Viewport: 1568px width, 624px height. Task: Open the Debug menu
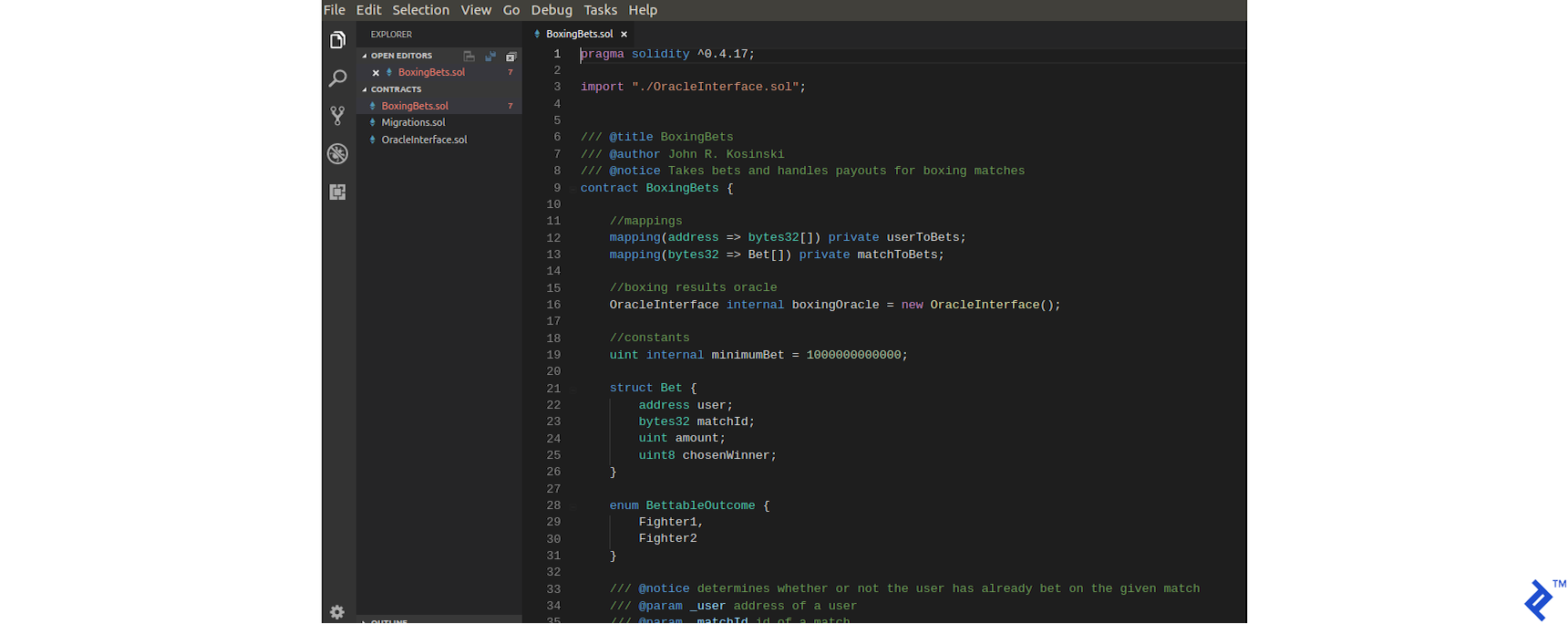(x=552, y=10)
